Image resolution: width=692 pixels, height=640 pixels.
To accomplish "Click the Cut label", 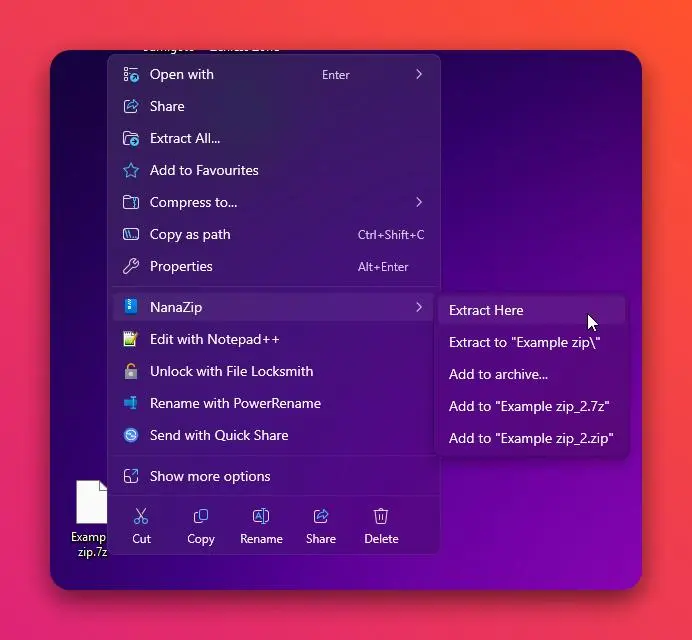I will [141, 539].
